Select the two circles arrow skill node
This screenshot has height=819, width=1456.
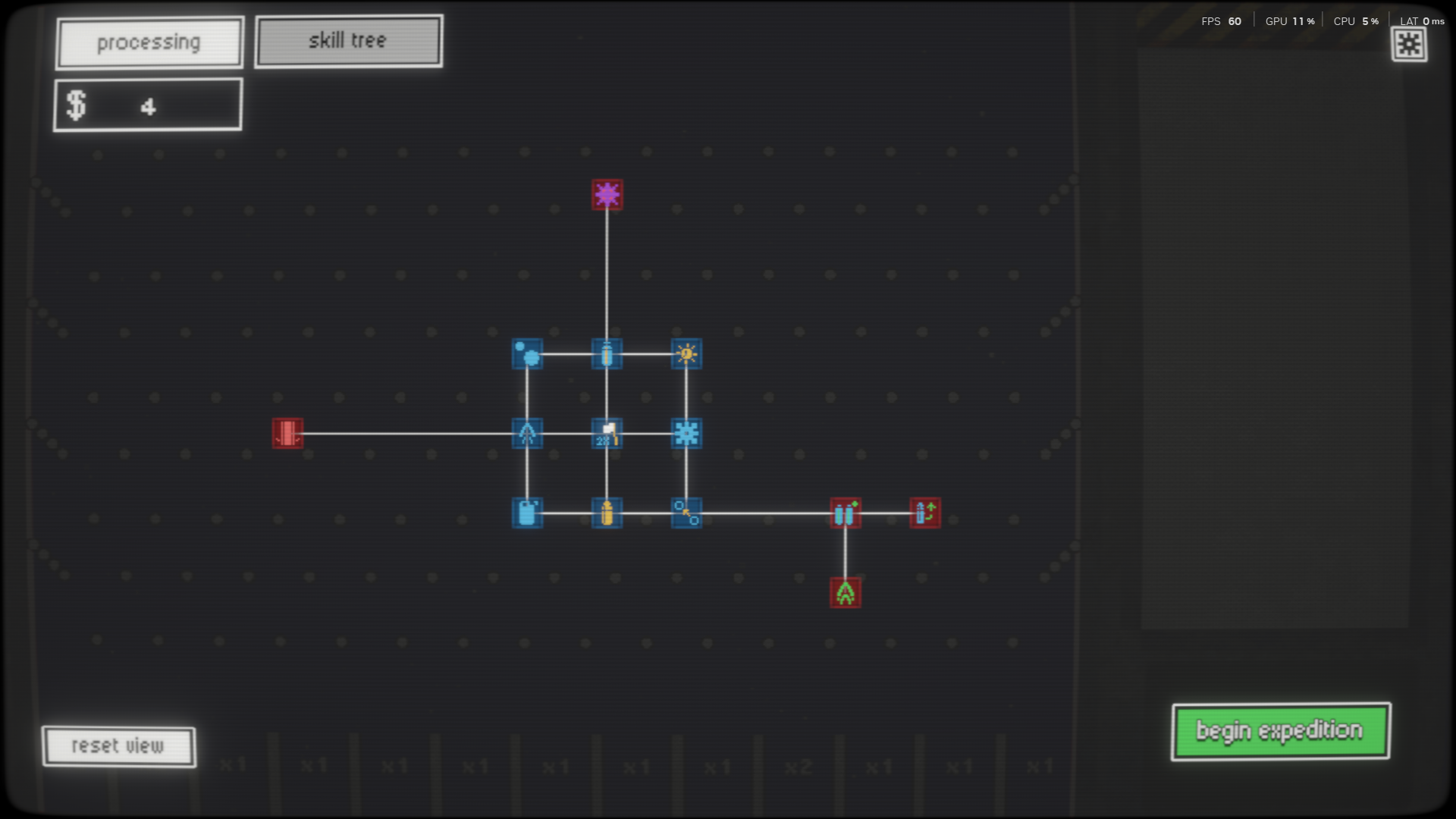click(x=686, y=513)
